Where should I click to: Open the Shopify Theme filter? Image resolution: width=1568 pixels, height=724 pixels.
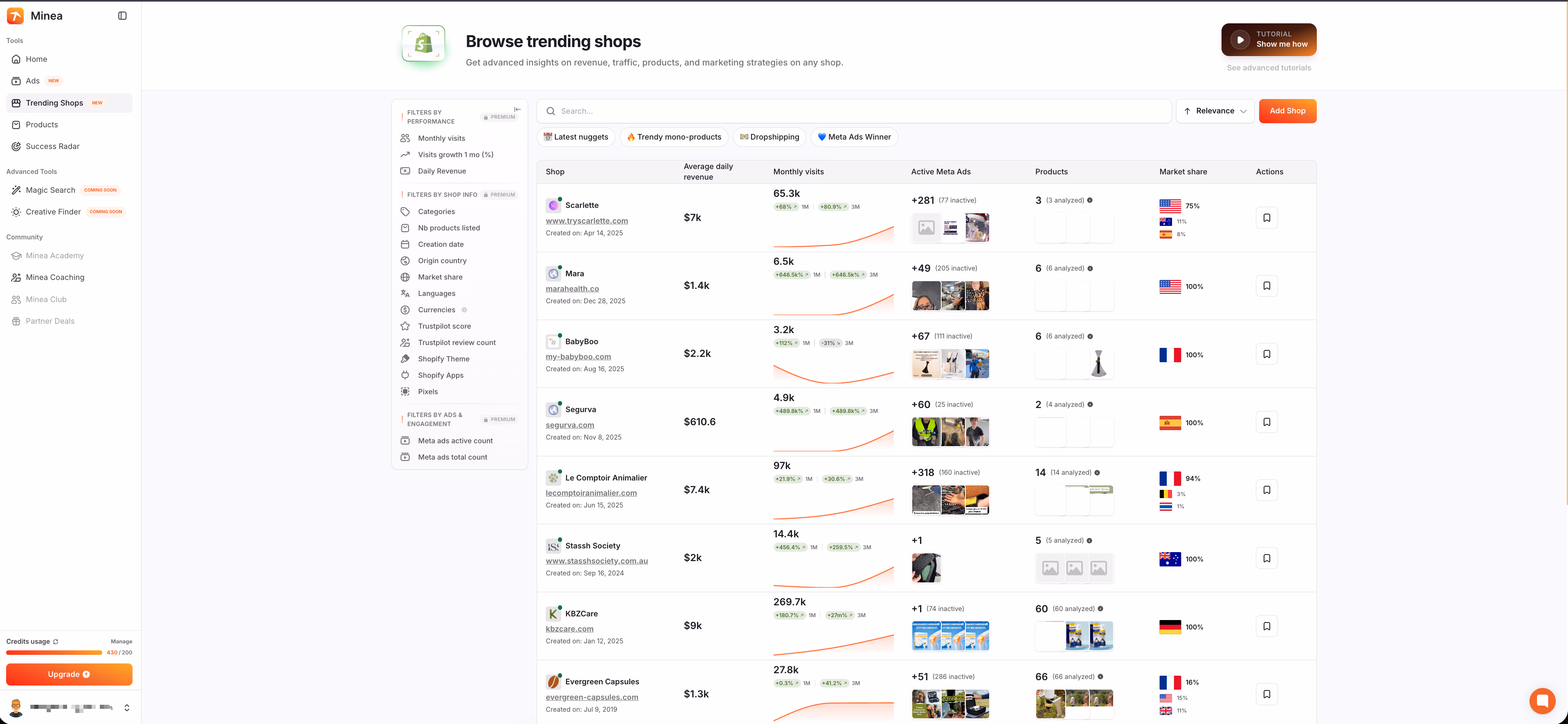443,359
